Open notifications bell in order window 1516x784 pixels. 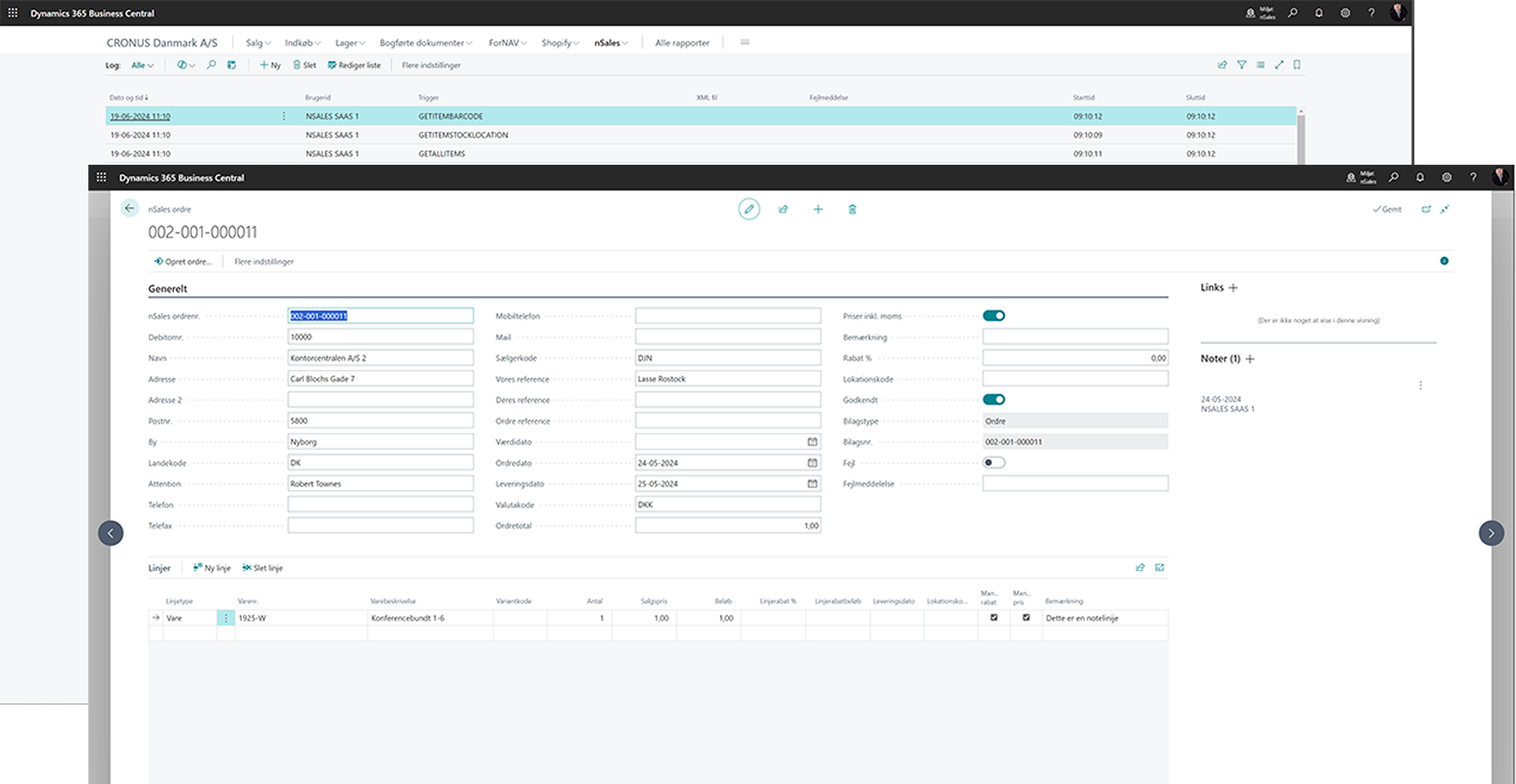pos(1420,177)
